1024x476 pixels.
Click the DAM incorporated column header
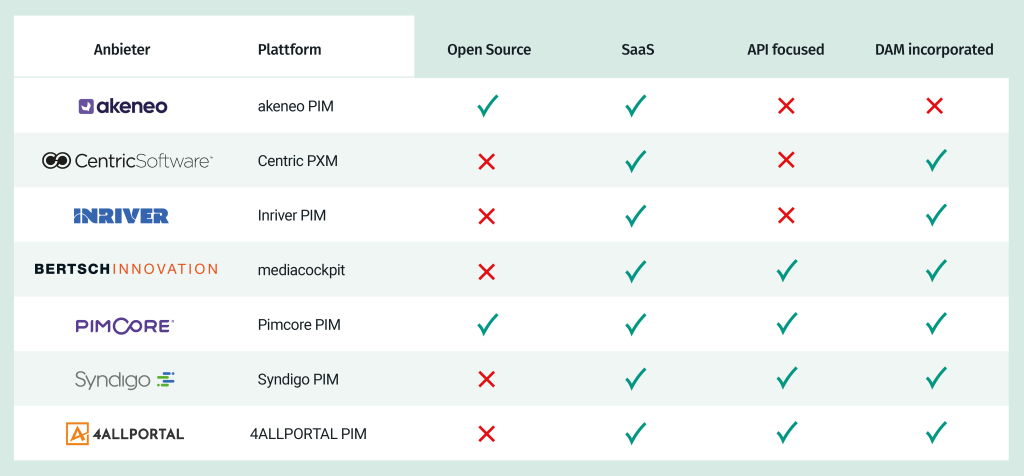(x=935, y=50)
